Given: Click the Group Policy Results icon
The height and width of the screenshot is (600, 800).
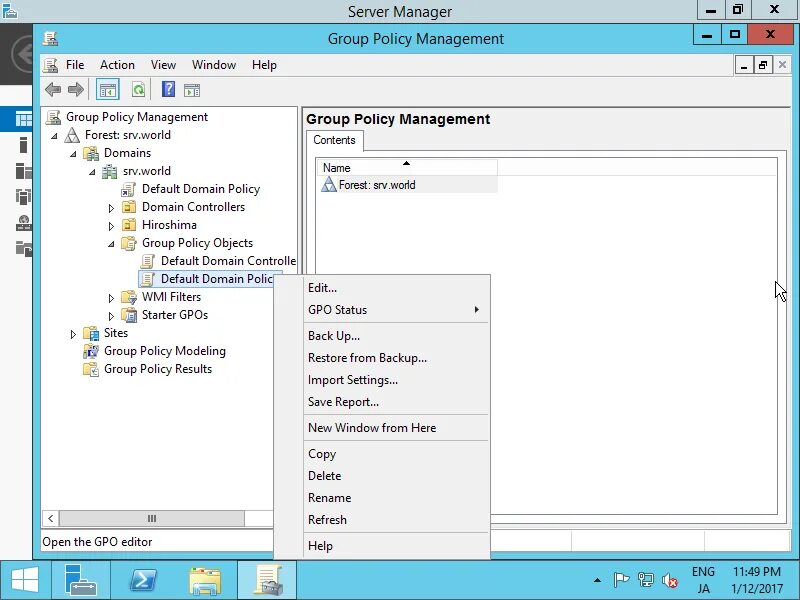Looking at the screenshot, I should tap(91, 369).
